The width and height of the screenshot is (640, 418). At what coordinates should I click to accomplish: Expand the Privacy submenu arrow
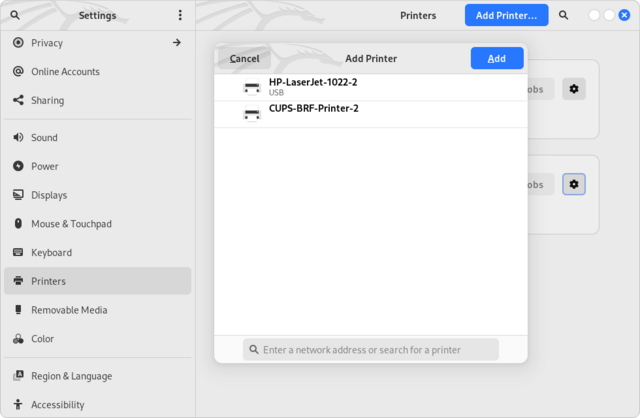[177, 43]
